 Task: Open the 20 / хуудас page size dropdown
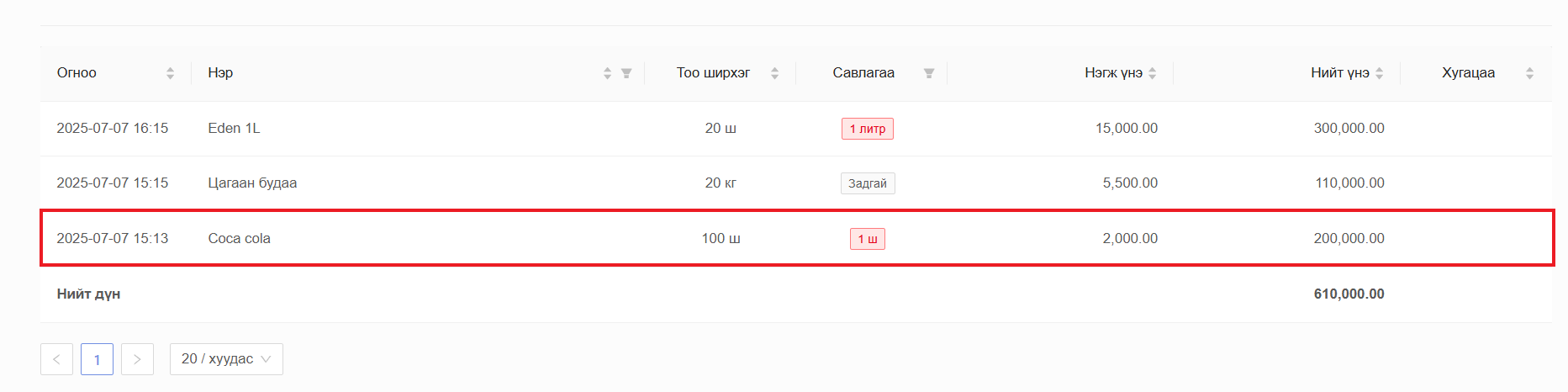pyautogui.click(x=226, y=359)
